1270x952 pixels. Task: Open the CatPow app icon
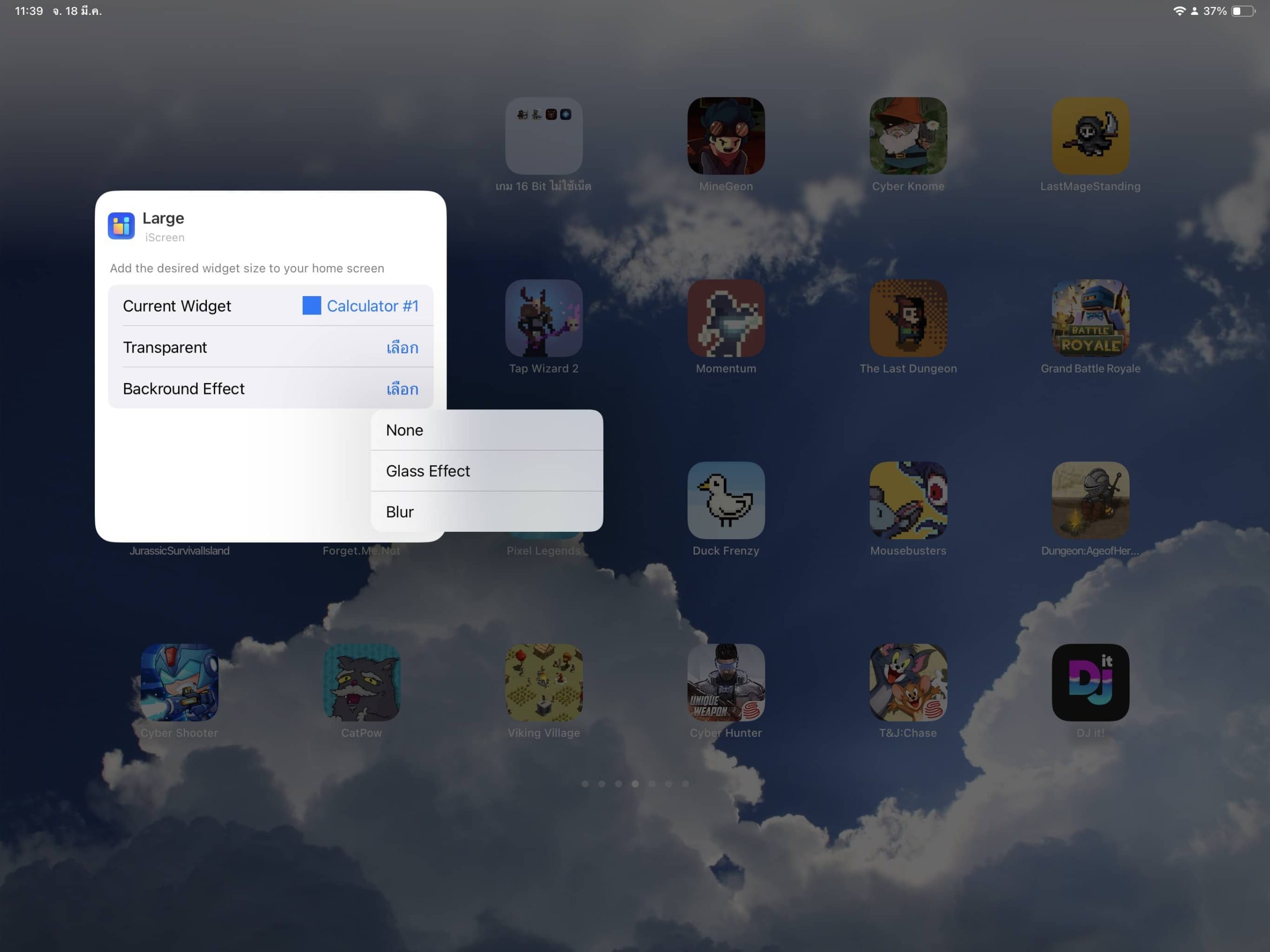pyautogui.click(x=361, y=682)
